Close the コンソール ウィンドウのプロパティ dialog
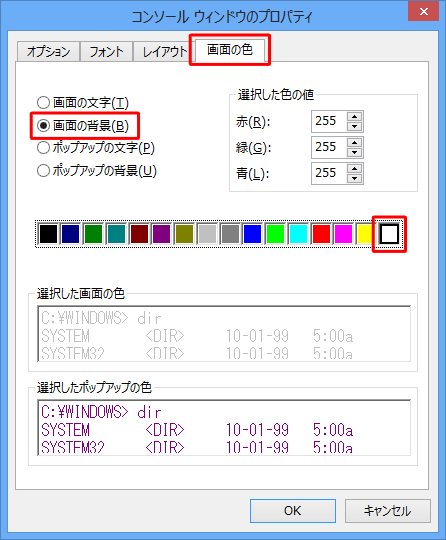Image resolution: width=446 pixels, height=540 pixels. (x=424, y=12)
